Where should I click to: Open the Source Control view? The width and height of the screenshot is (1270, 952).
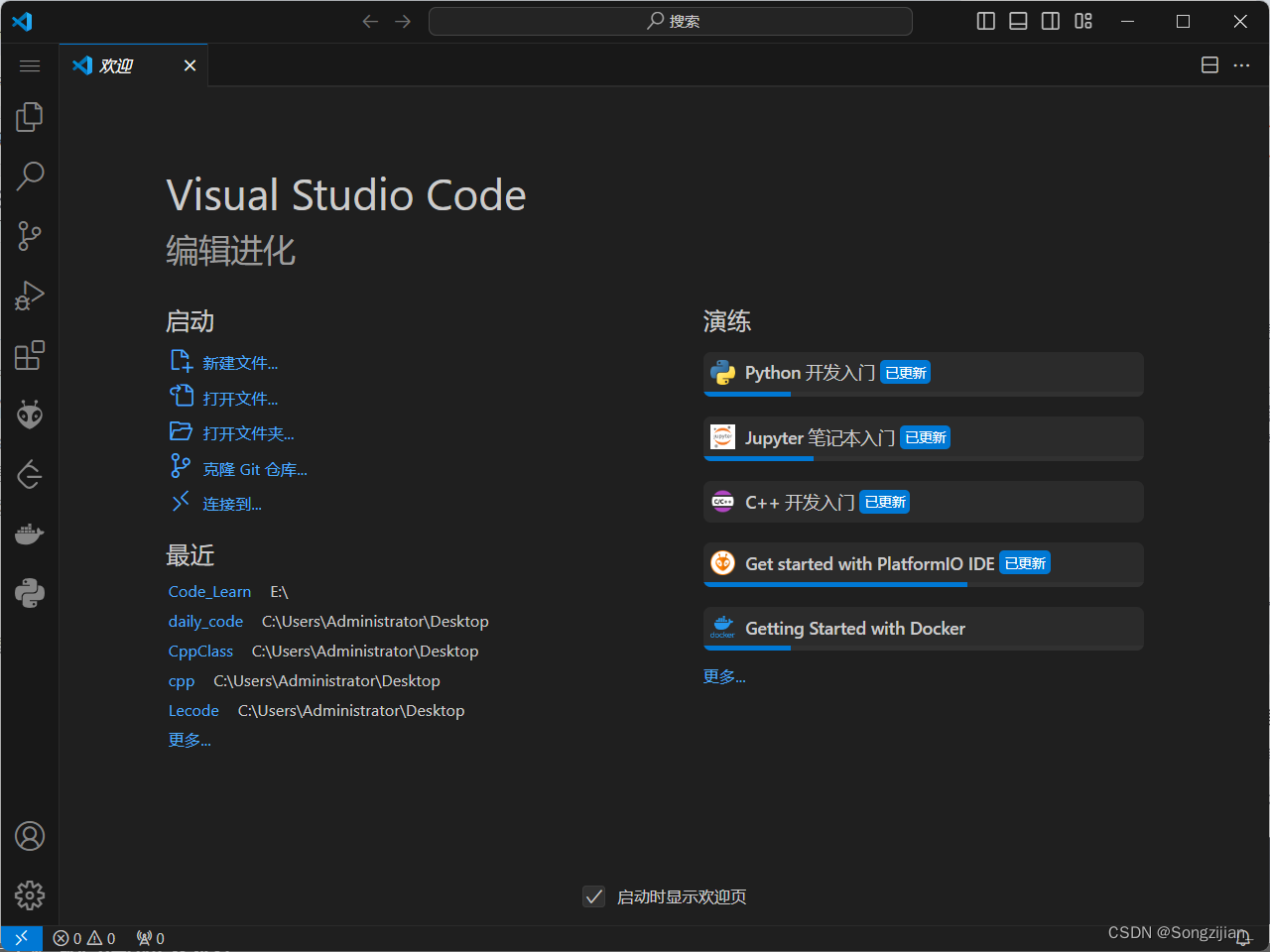click(30, 236)
